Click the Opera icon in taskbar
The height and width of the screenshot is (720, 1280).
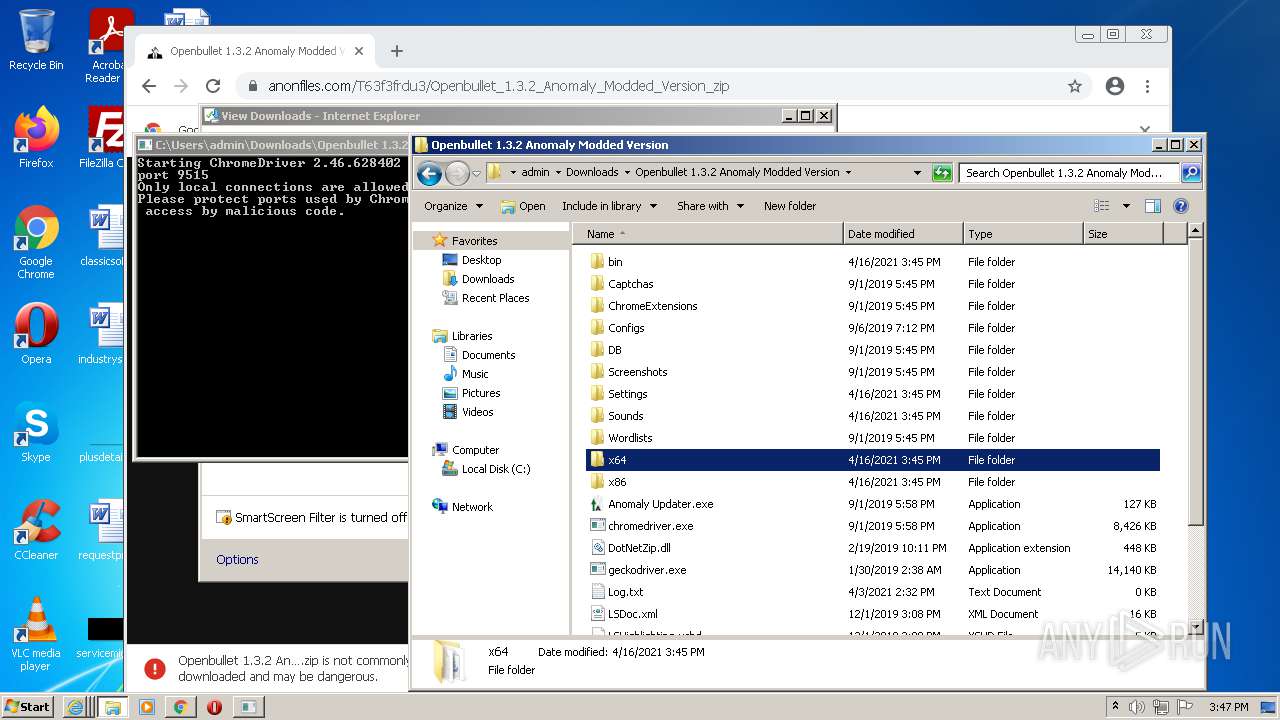pos(214,706)
